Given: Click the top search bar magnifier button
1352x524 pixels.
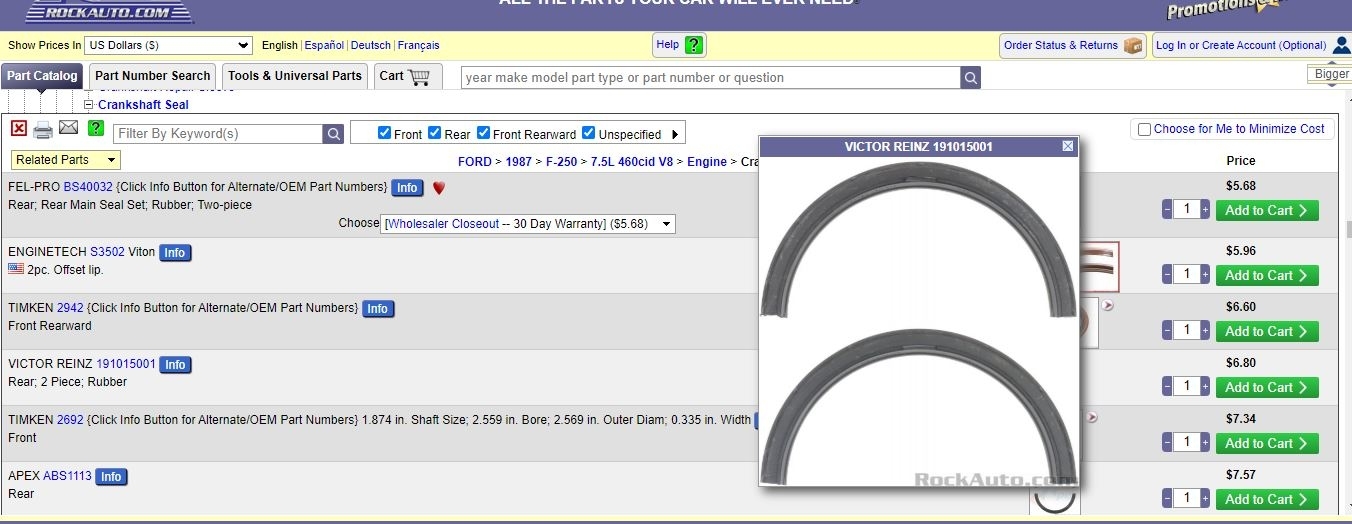Looking at the screenshot, I should [x=971, y=78].
